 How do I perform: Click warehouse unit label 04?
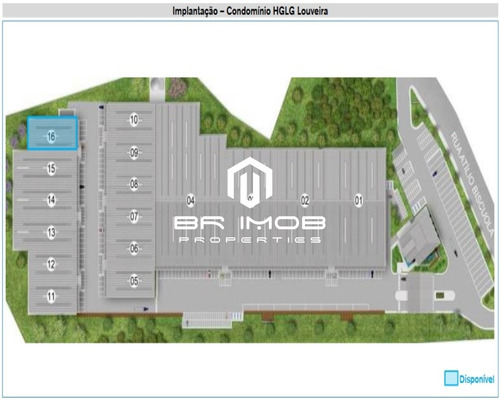[x=191, y=201]
